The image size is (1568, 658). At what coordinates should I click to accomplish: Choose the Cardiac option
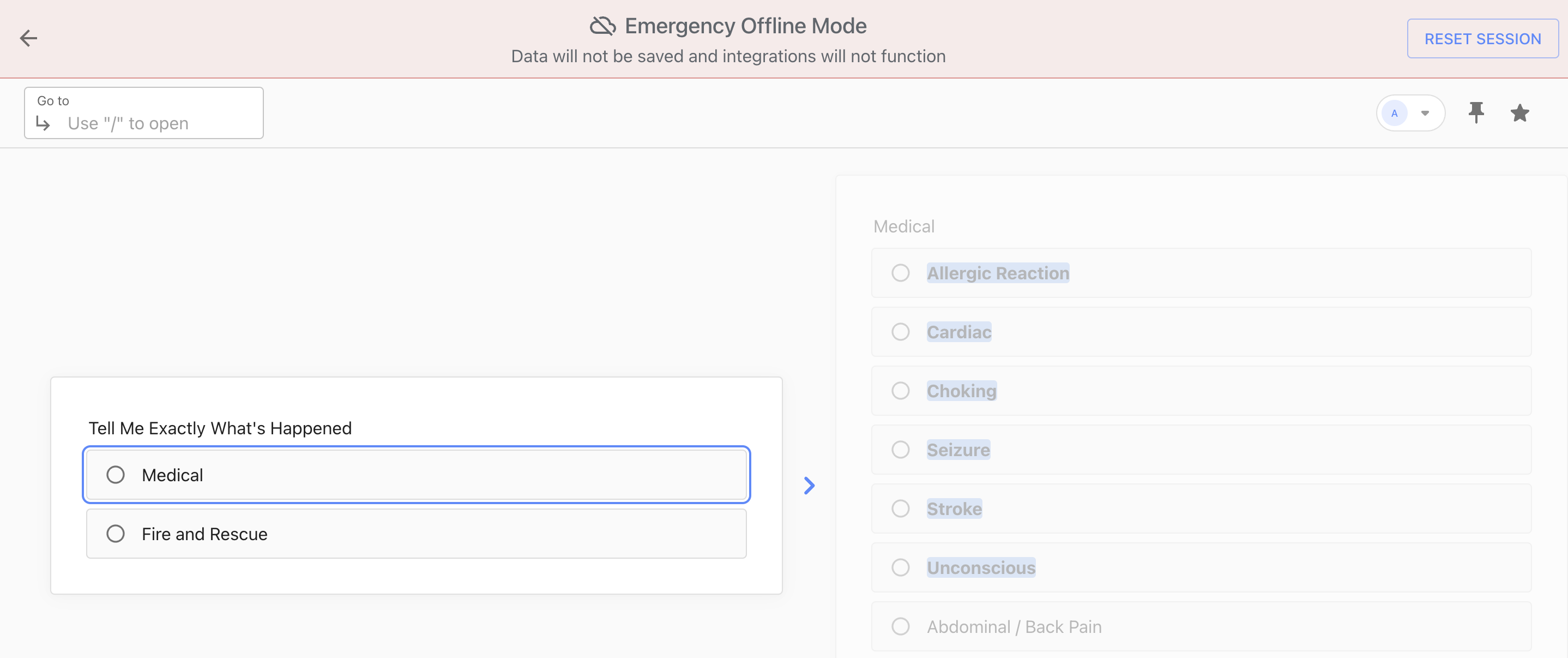[900, 332]
